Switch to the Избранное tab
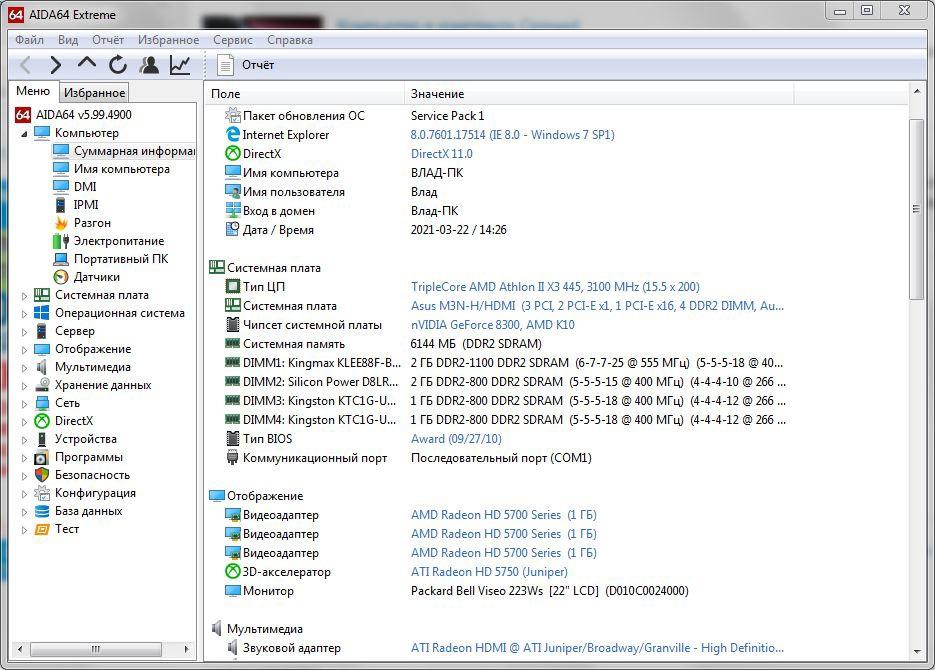This screenshot has height=670, width=935. point(94,93)
